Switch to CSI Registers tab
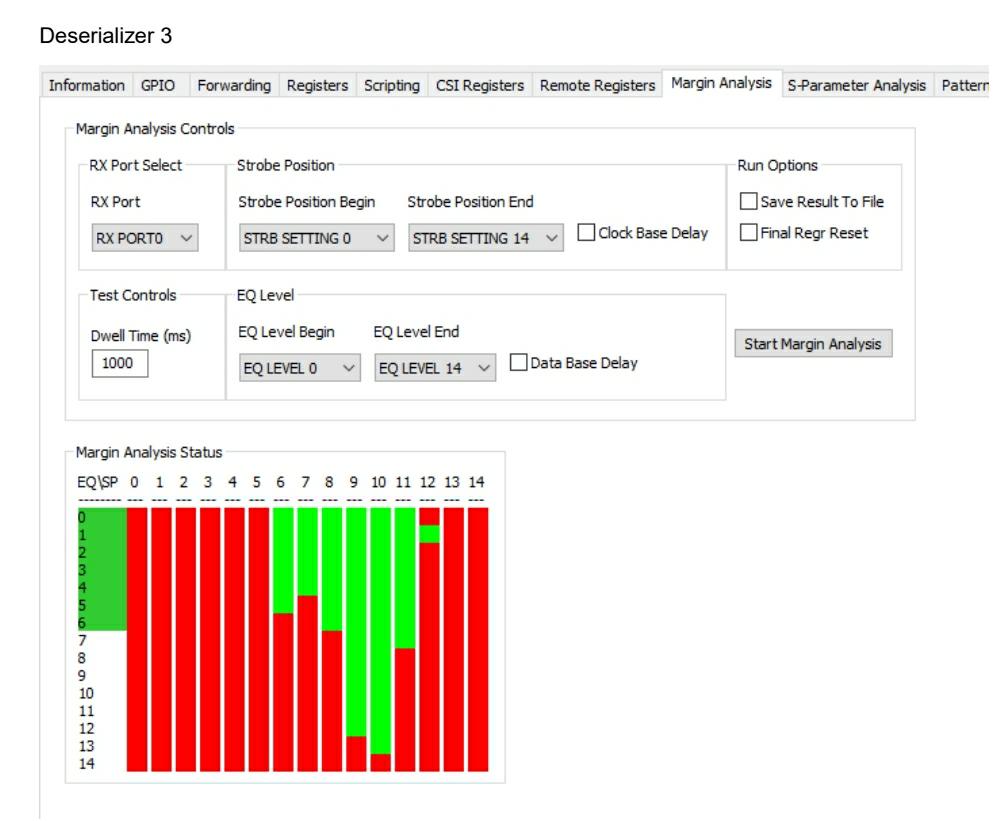Image resolution: width=1004 pixels, height=821 pixels. coord(480,85)
